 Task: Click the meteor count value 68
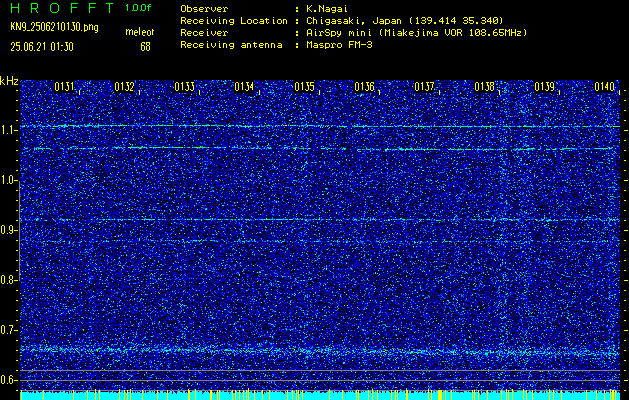pyautogui.click(x=145, y=47)
